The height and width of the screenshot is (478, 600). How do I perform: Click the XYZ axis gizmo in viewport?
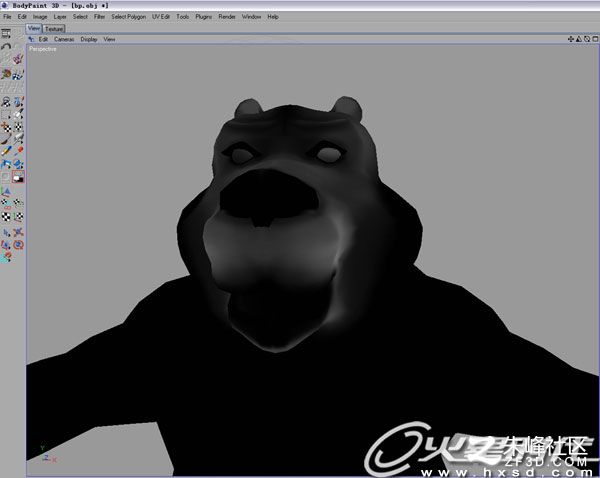48,454
